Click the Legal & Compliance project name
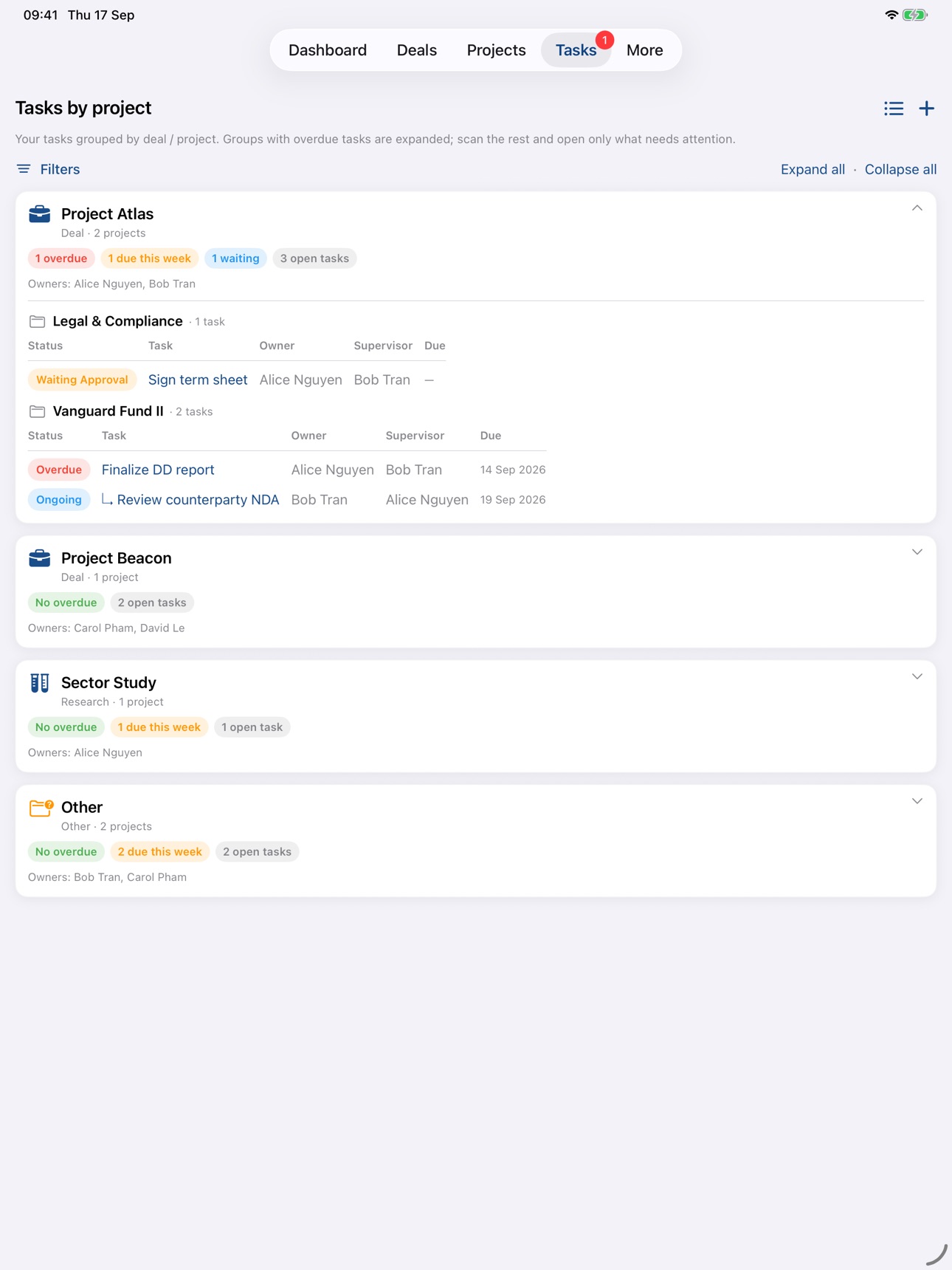The width and height of the screenshot is (952, 1270). [117, 321]
